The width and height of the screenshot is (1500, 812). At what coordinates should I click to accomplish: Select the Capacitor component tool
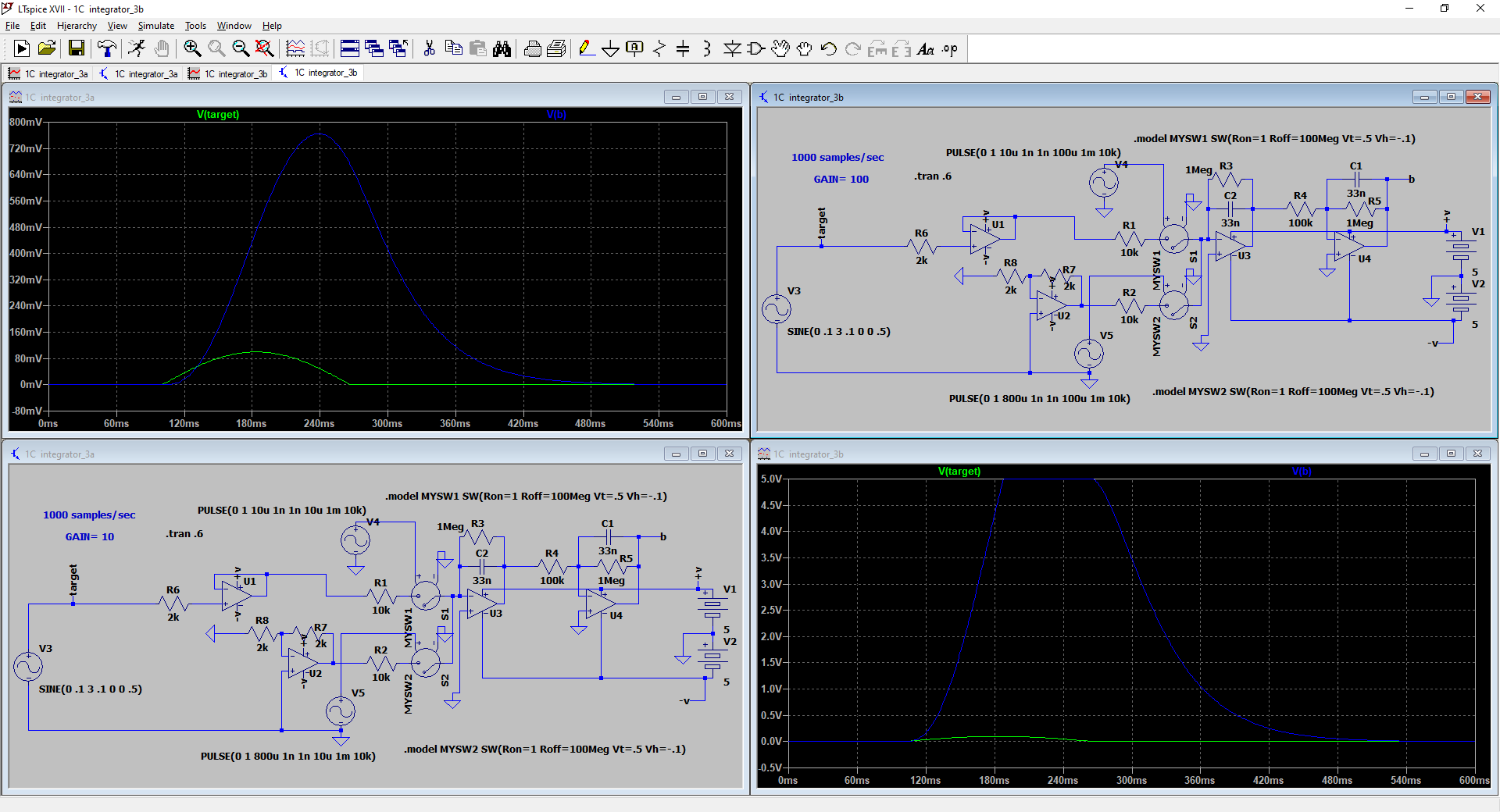[683, 49]
